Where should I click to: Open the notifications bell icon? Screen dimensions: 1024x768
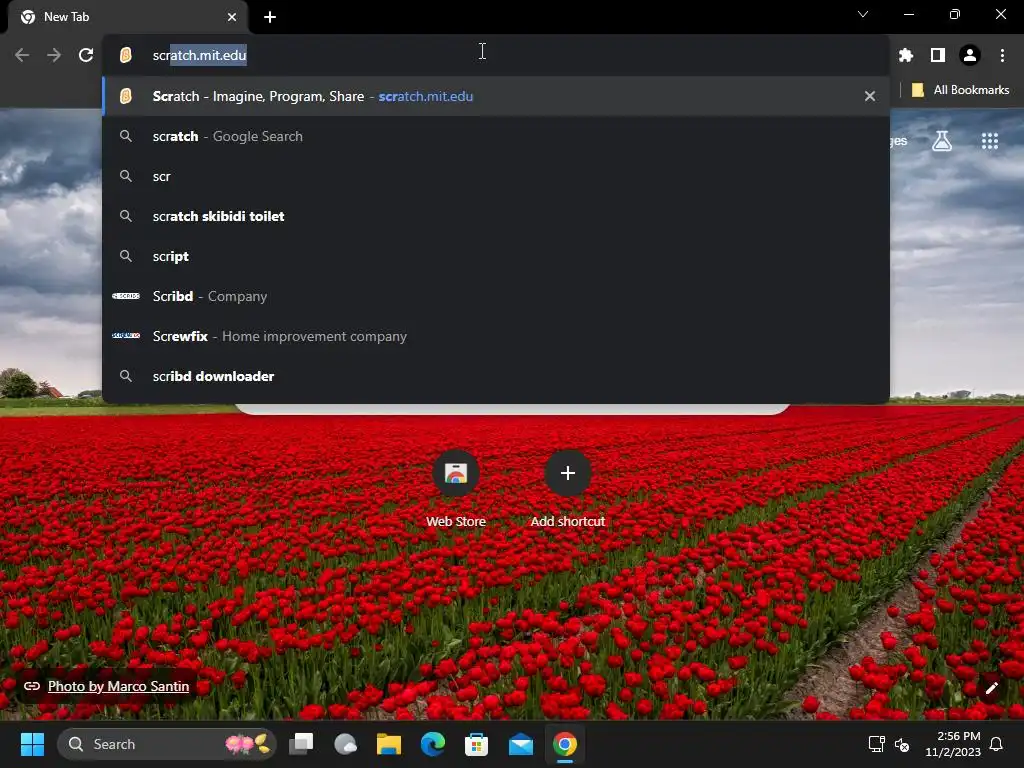(997, 744)
